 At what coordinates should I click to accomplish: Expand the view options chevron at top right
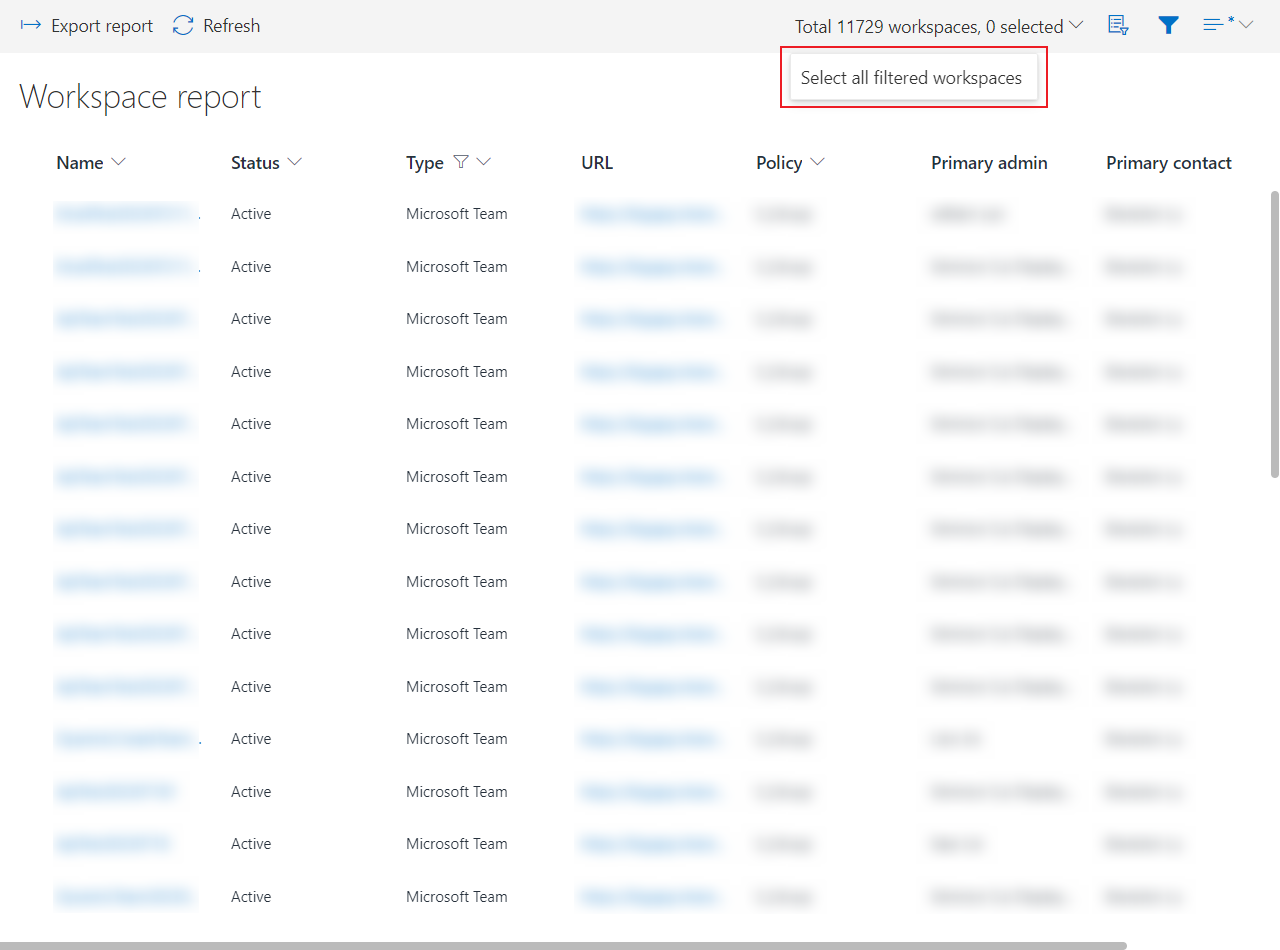click(1245, 25)
